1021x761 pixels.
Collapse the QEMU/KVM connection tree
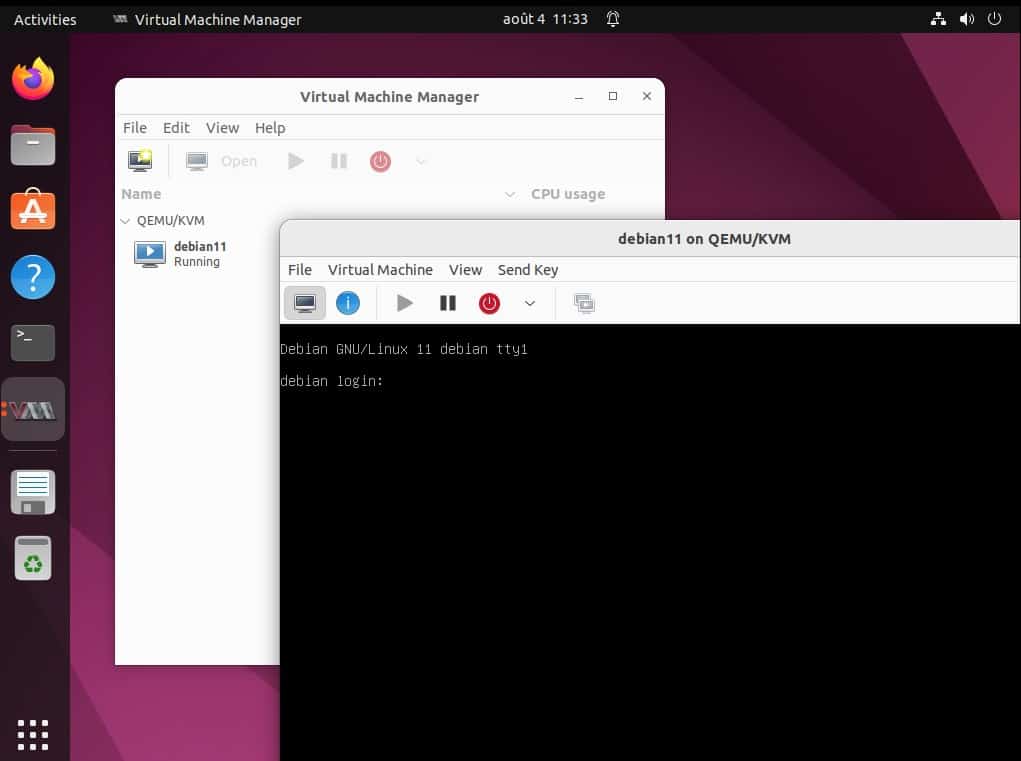coord(125,221)
